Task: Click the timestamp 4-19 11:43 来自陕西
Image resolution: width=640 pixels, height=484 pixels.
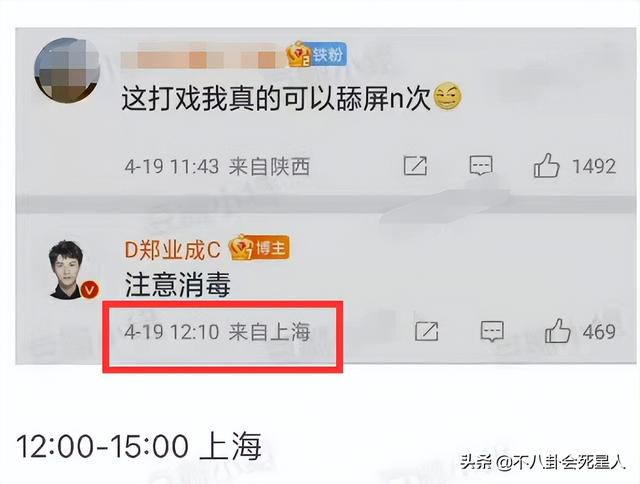Action: (x=218, y=167)
